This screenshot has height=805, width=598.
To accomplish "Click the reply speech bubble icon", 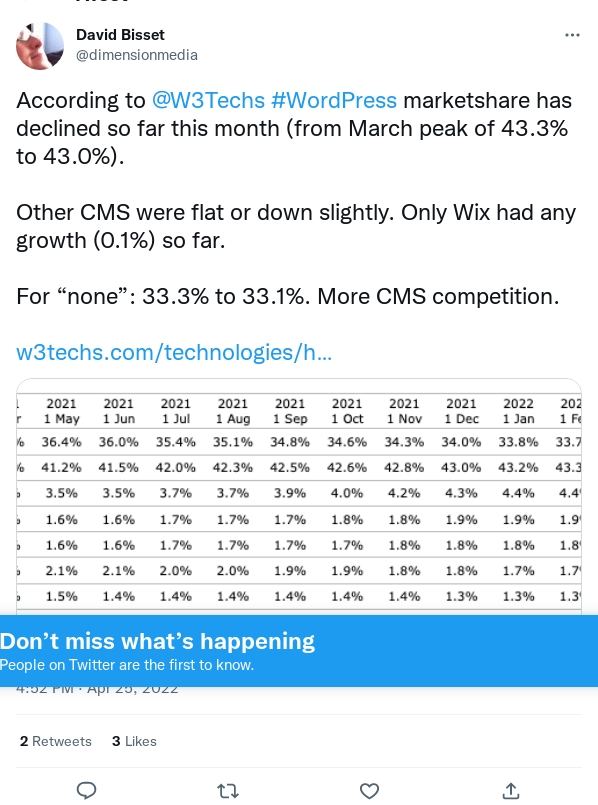I will pyautogui.click(x=86, y=791).
